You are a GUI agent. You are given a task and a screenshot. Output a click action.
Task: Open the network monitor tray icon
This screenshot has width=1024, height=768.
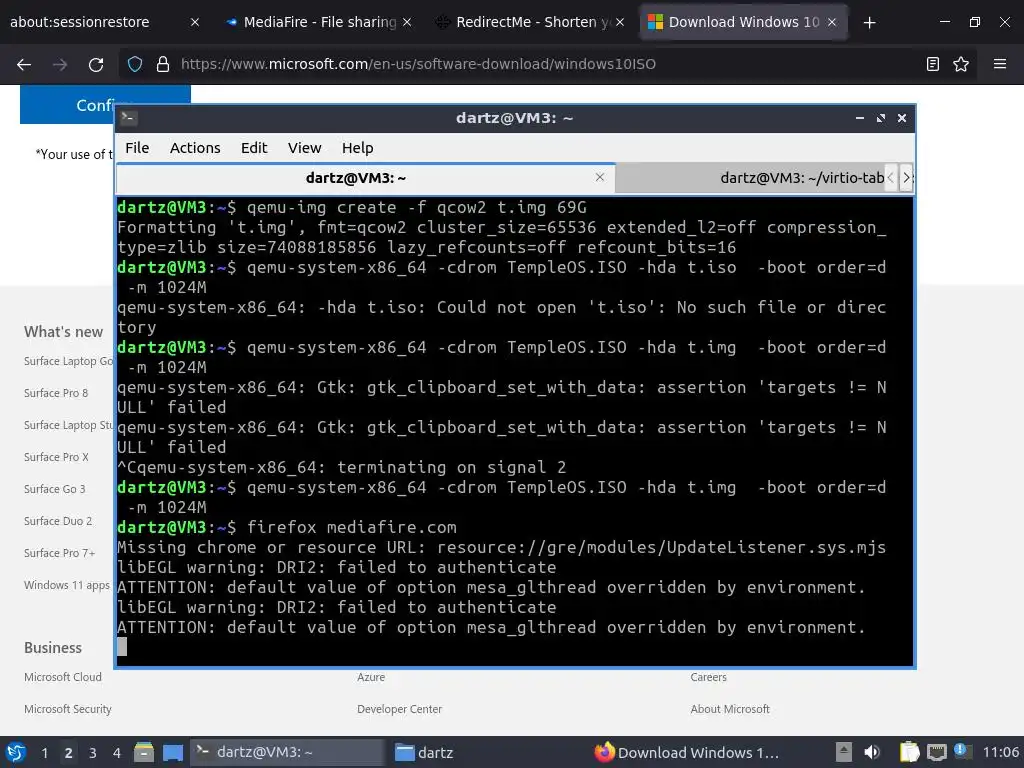click(x=936, y=752)
